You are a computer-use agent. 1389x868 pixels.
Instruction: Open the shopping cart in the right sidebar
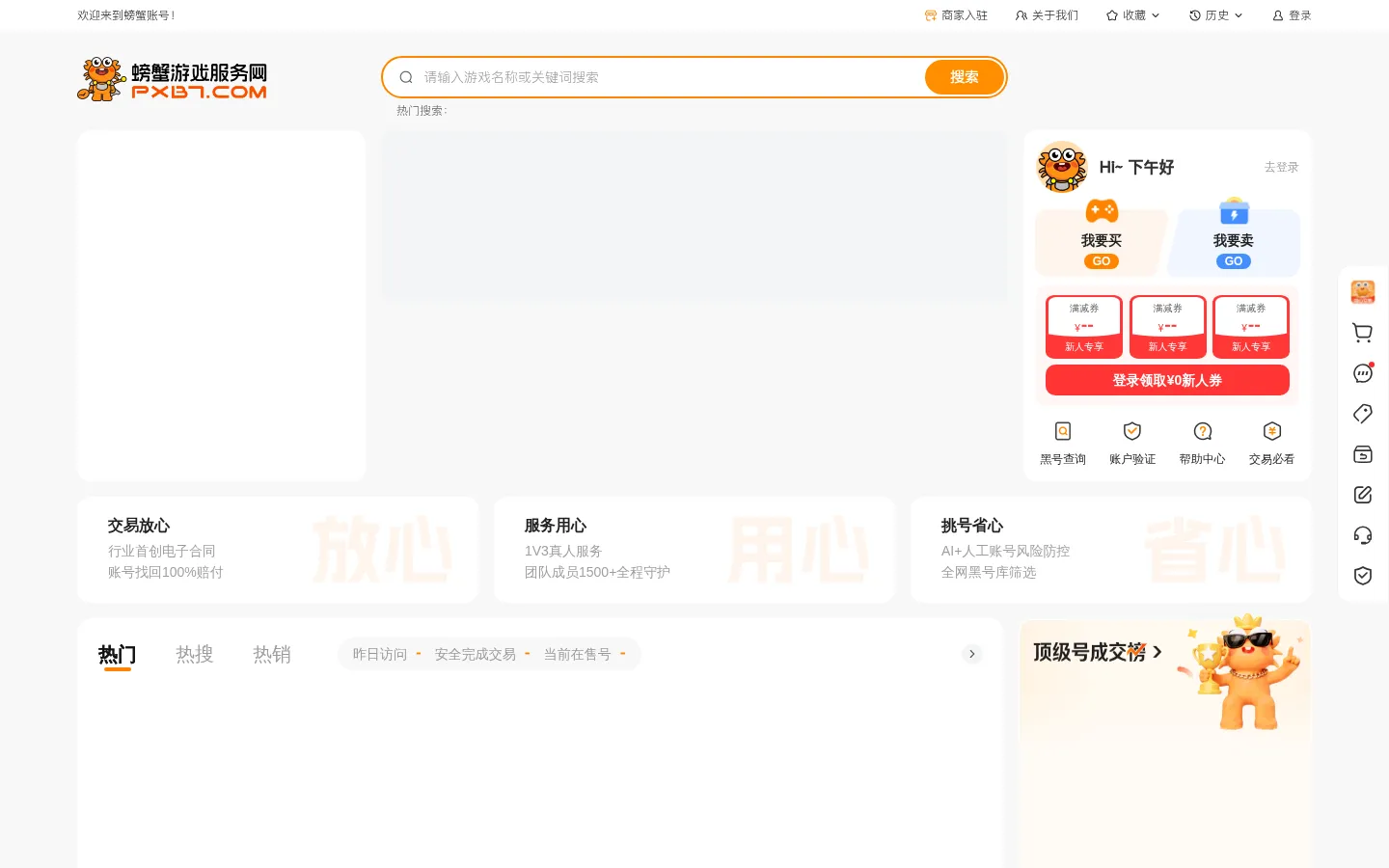point(1362,333)
